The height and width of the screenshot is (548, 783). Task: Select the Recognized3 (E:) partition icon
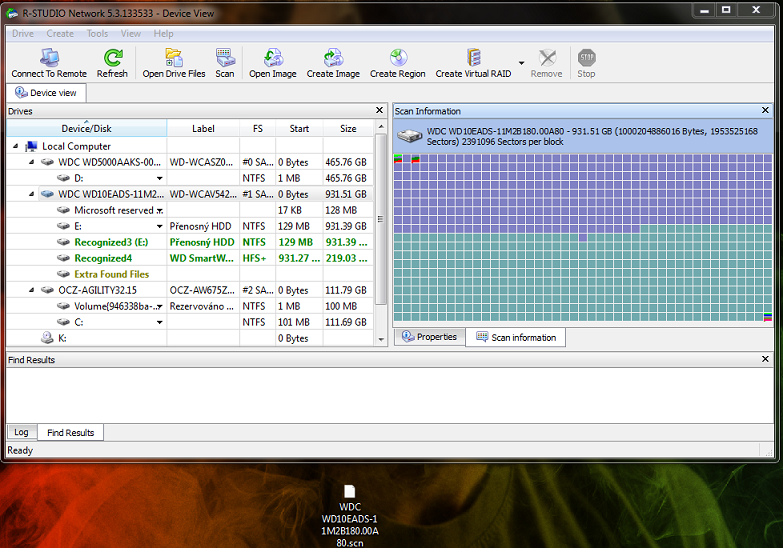point(63,242)
